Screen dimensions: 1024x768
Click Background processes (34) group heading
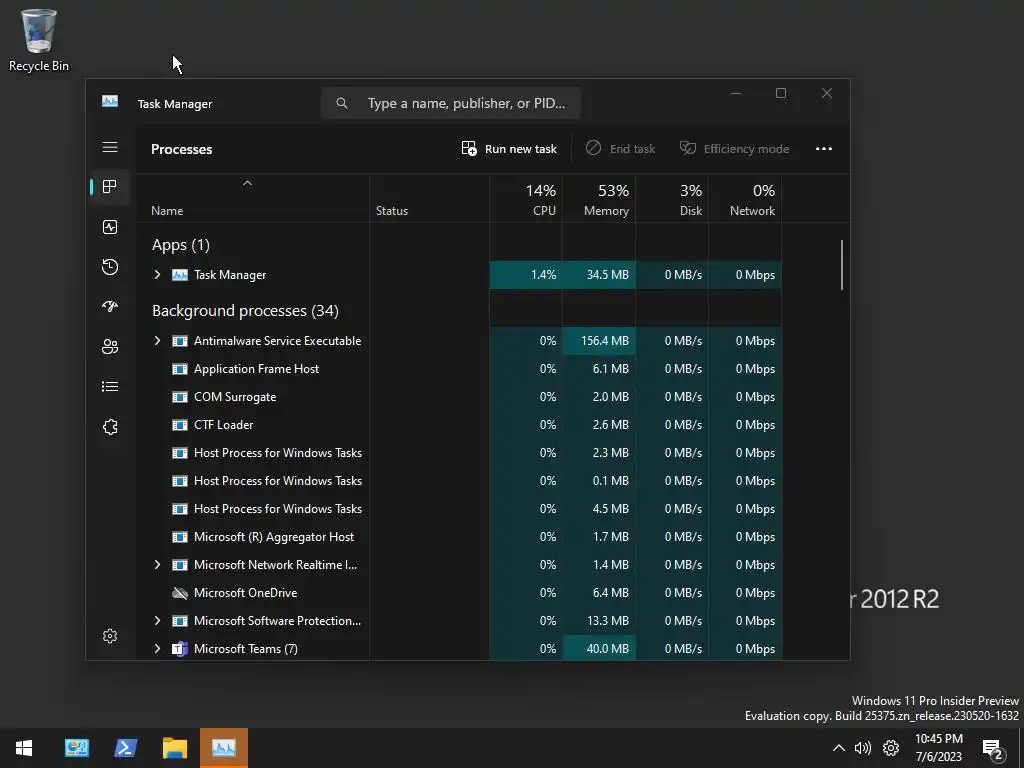pos(245,311)
